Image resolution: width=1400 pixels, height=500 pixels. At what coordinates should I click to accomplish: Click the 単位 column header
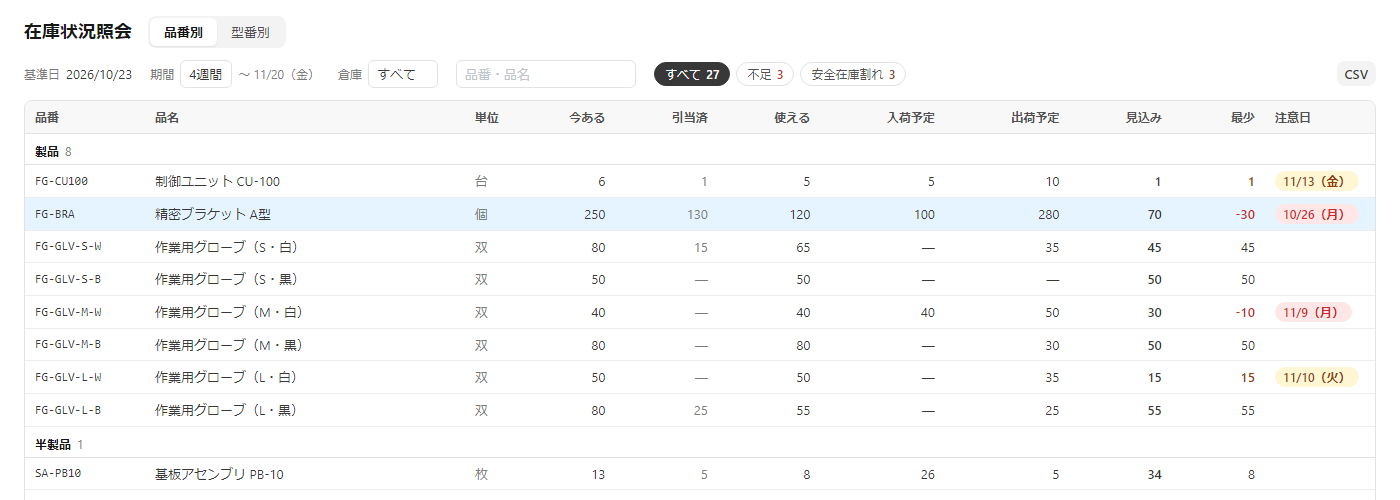[x=487, y=118]
